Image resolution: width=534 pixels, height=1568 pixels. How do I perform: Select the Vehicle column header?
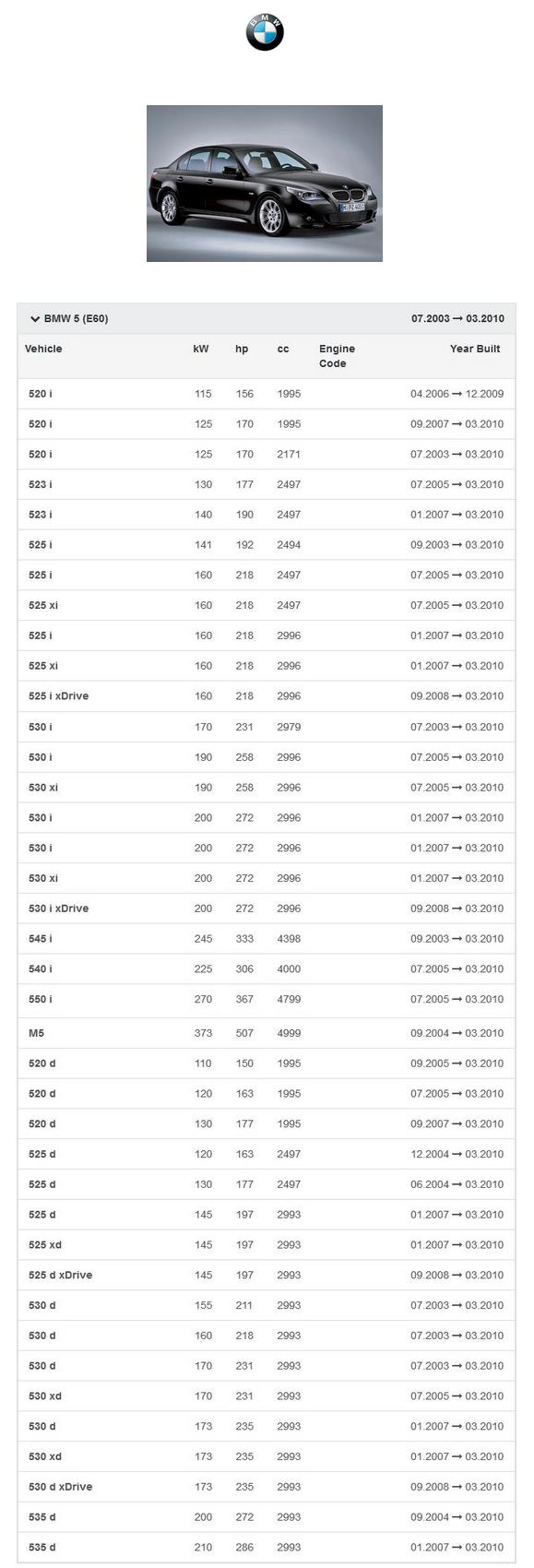[x=43, y=349]
